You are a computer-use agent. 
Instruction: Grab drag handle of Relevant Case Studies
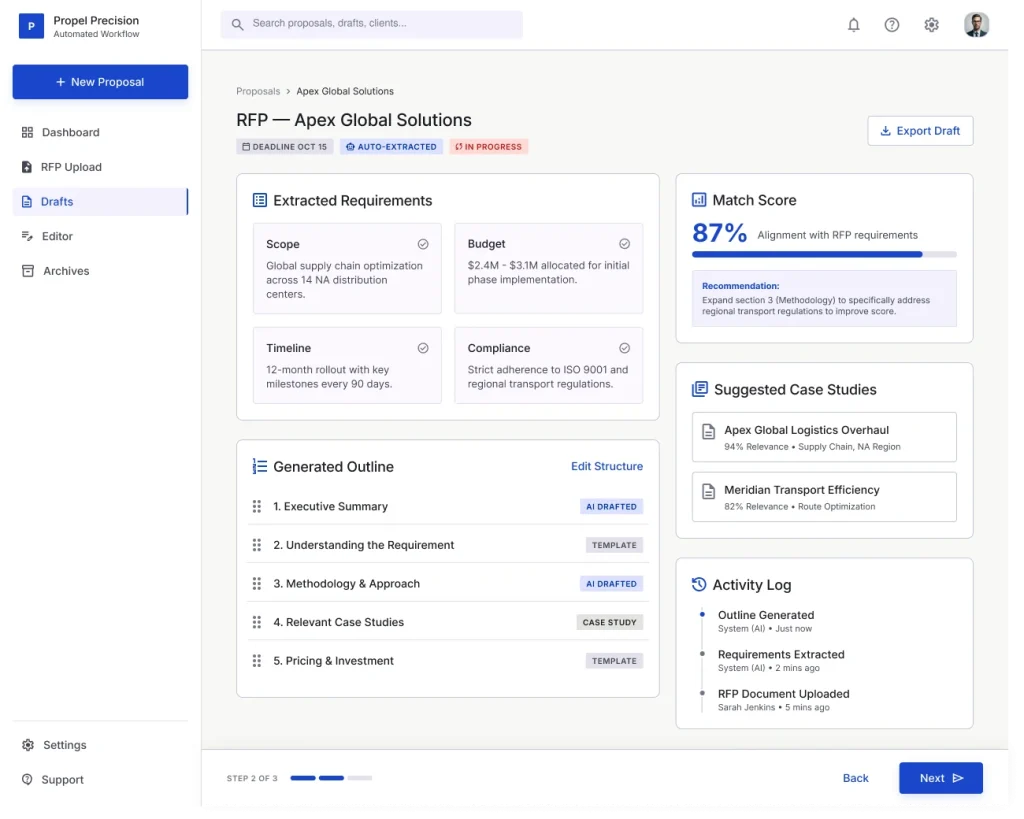tap(257, 622)
